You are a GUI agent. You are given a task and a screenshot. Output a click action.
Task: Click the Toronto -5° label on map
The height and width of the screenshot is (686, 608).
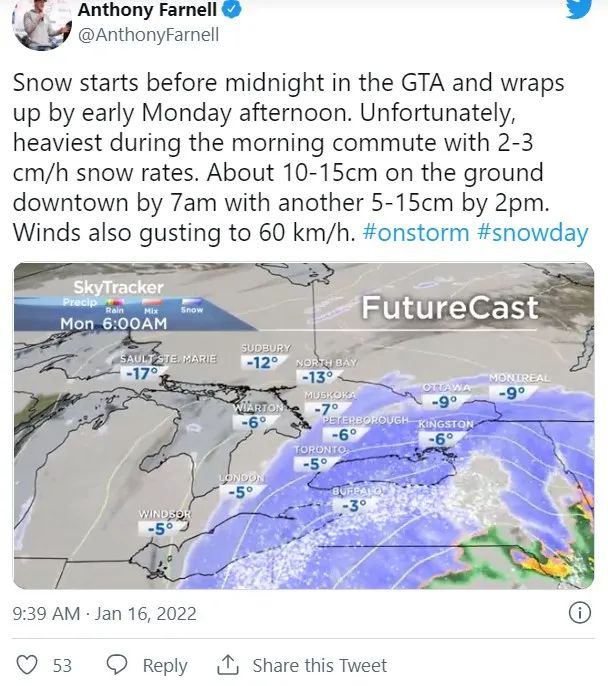[318, 458]
